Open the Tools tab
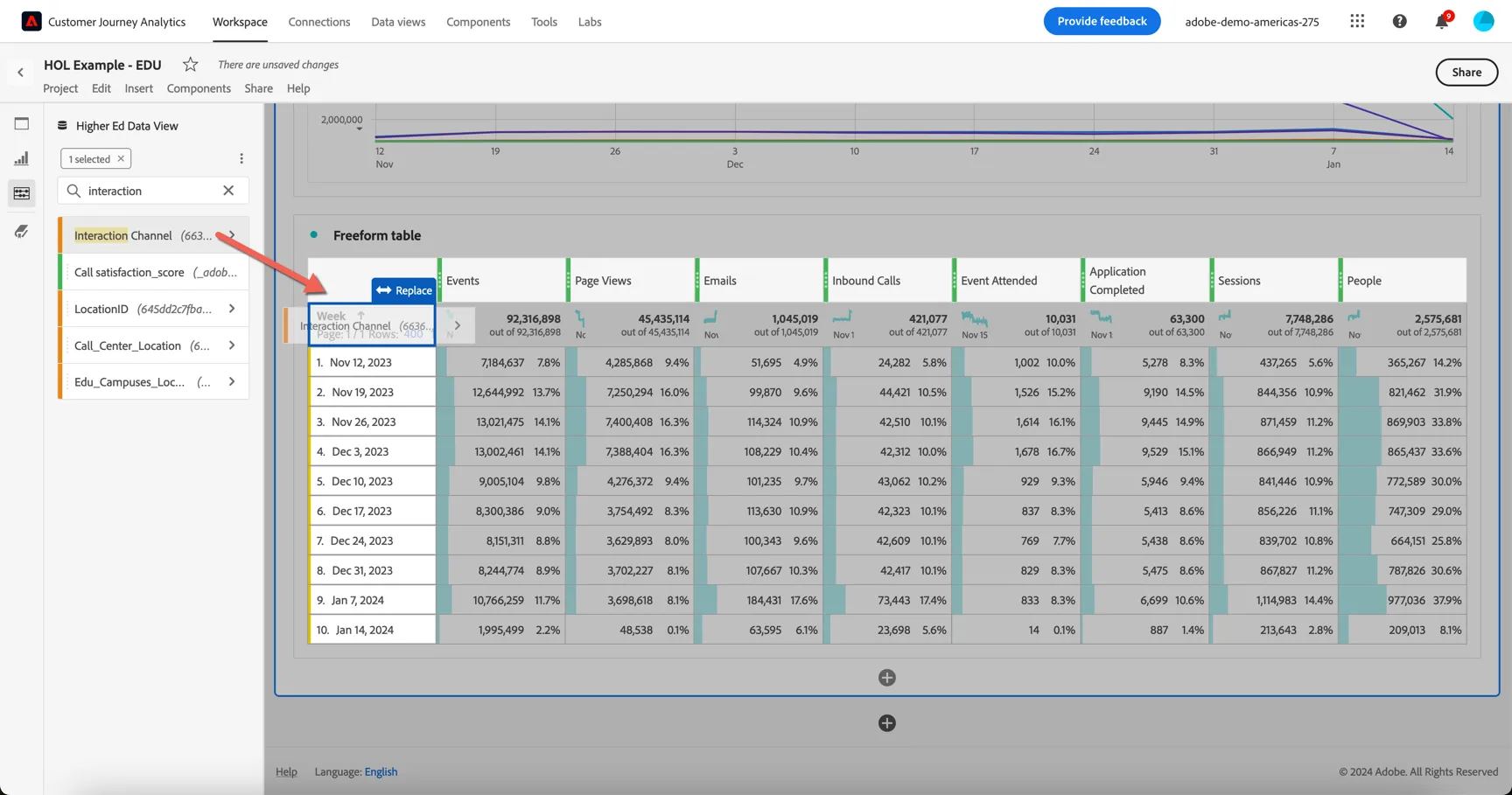Screen dimensions: 1512x795 [544, 22]
